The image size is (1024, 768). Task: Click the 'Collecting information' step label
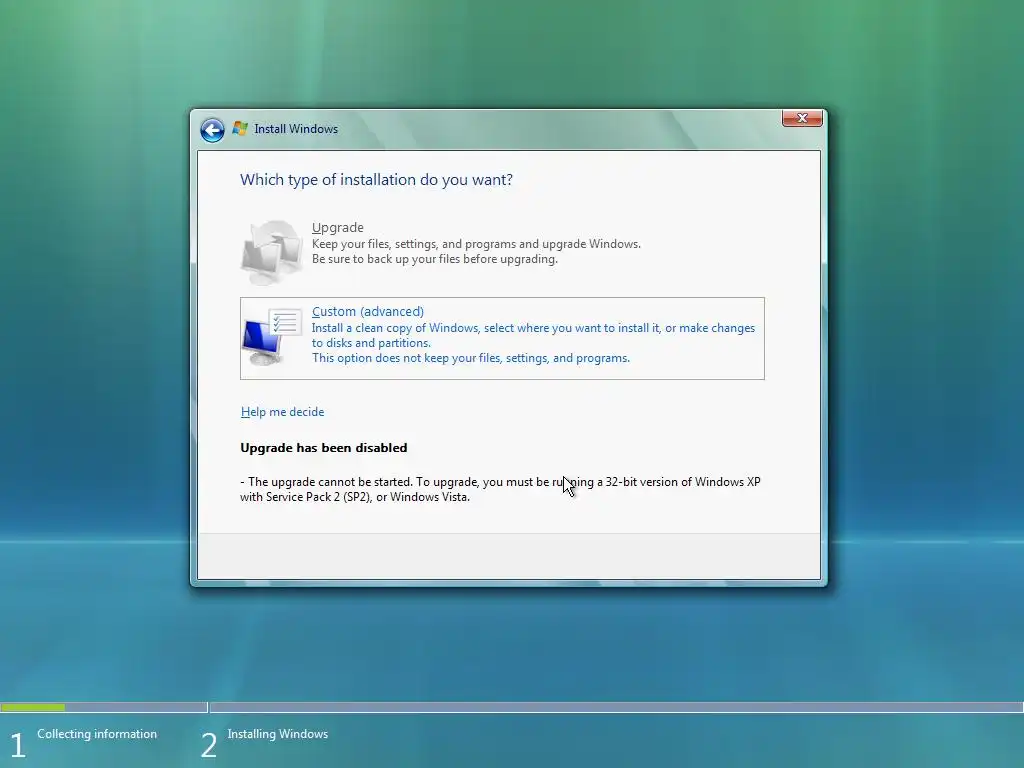[97, 734]
